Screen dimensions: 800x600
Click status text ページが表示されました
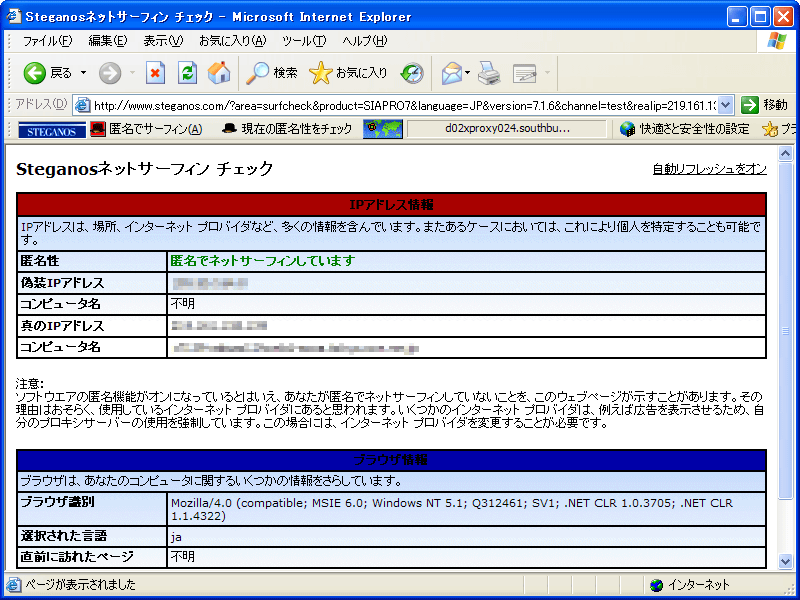tap(81, 585)
